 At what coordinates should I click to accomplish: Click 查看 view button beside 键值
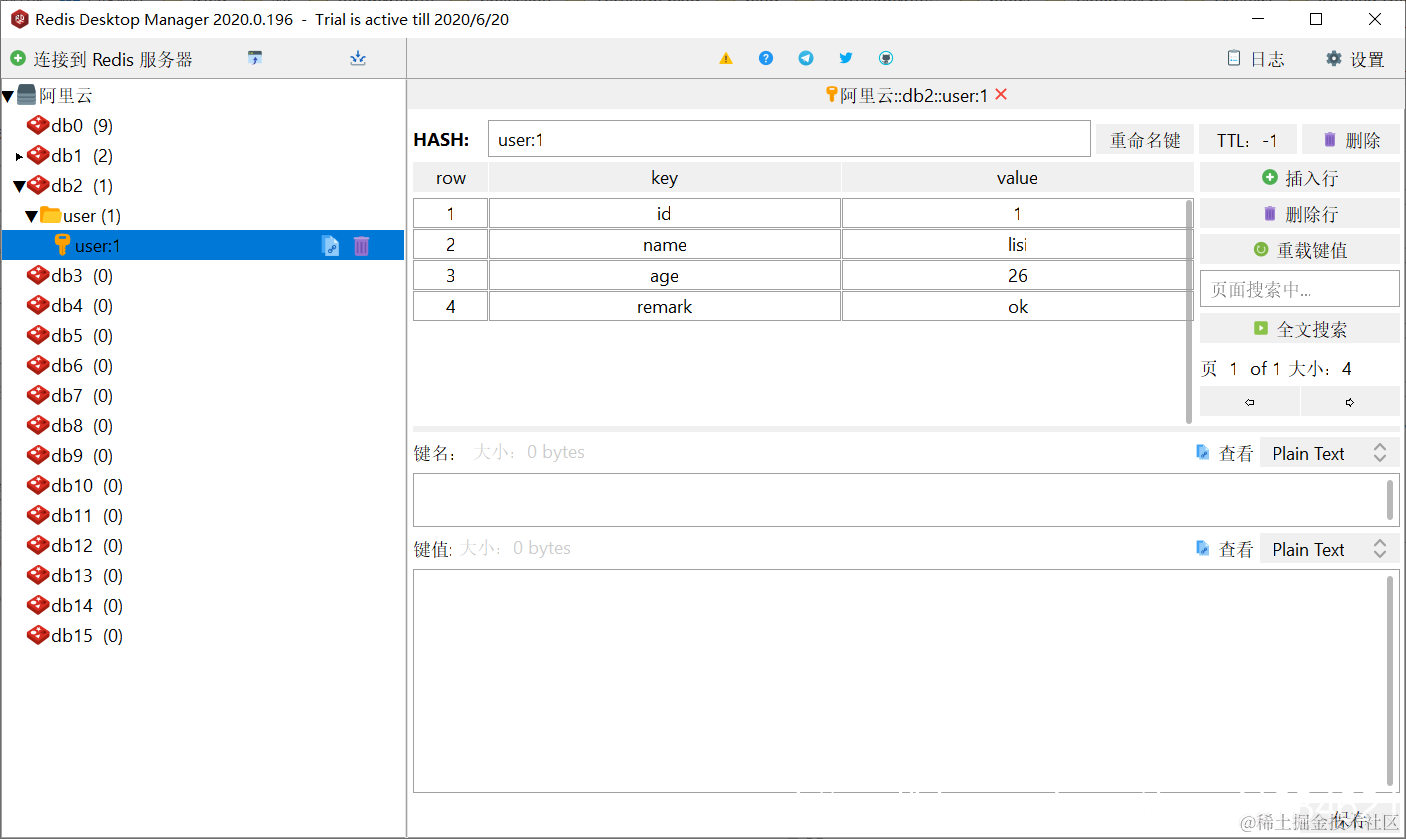coord(1225,549)
